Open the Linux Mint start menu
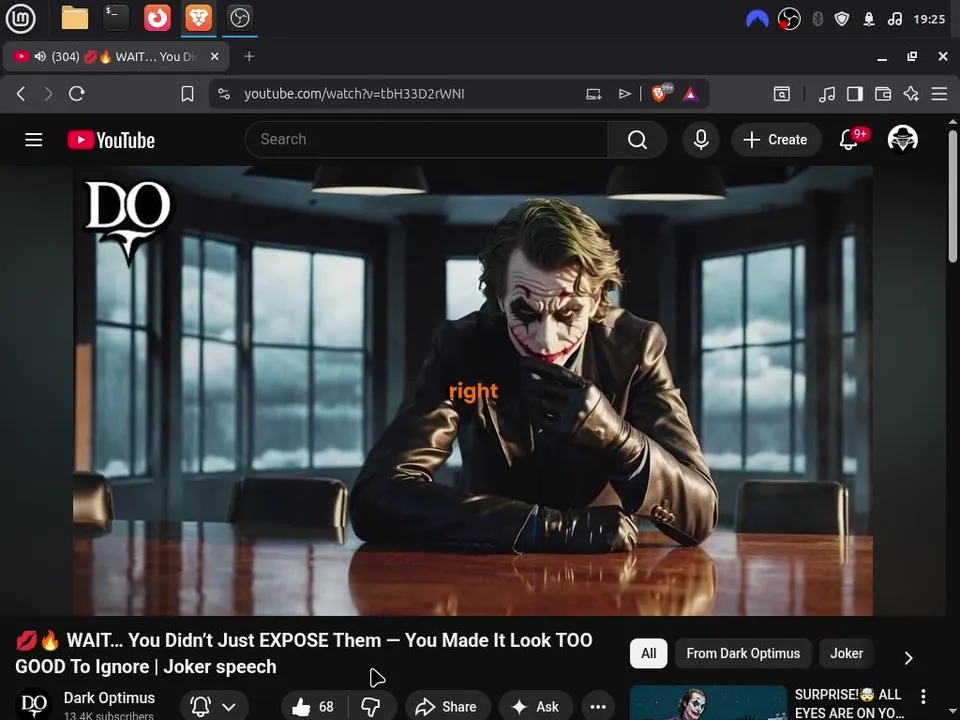This screenshot has width=960, height=720. [x=20, y=18]
